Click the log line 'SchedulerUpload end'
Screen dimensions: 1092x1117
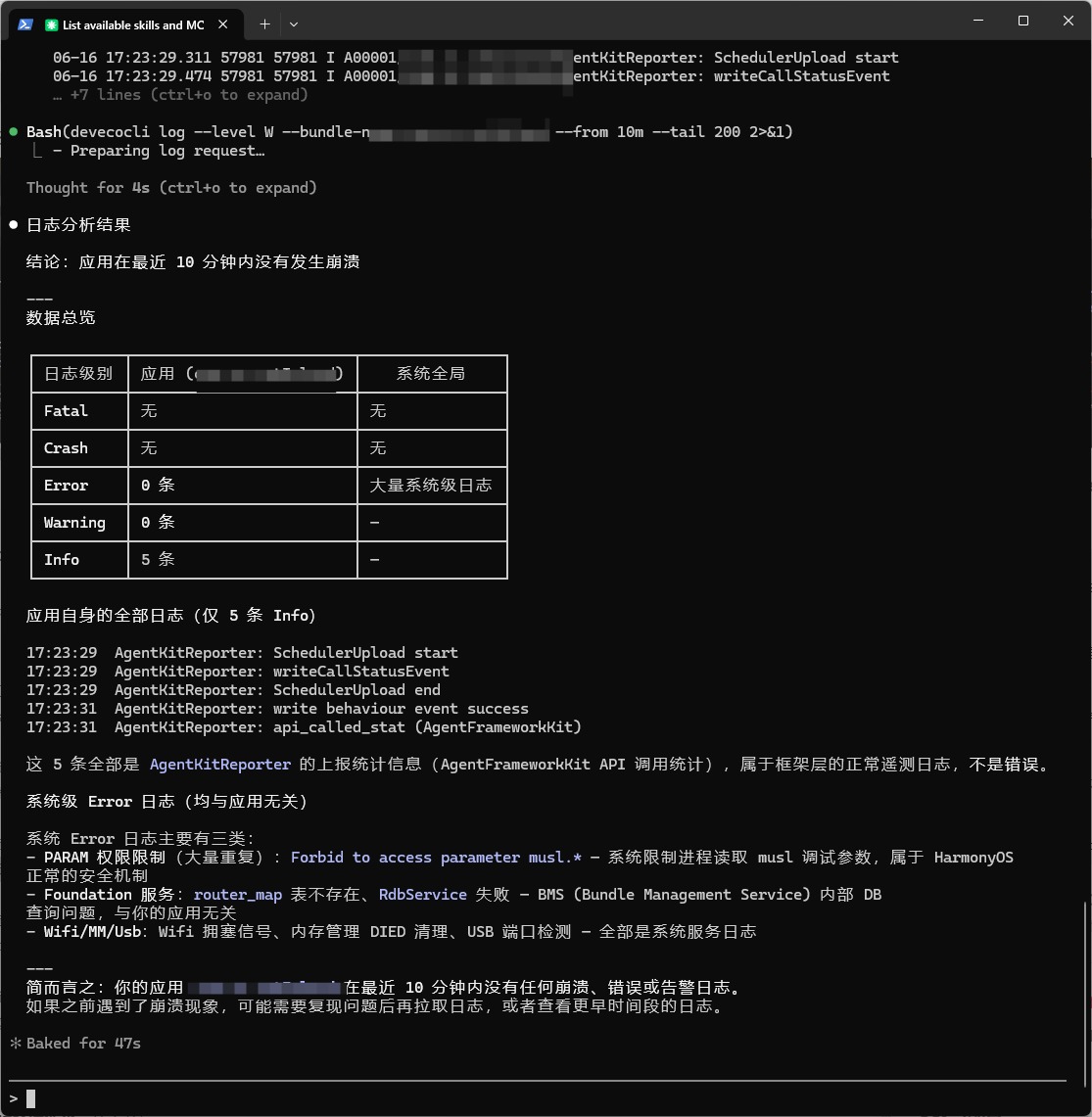[x=234, y=689]
